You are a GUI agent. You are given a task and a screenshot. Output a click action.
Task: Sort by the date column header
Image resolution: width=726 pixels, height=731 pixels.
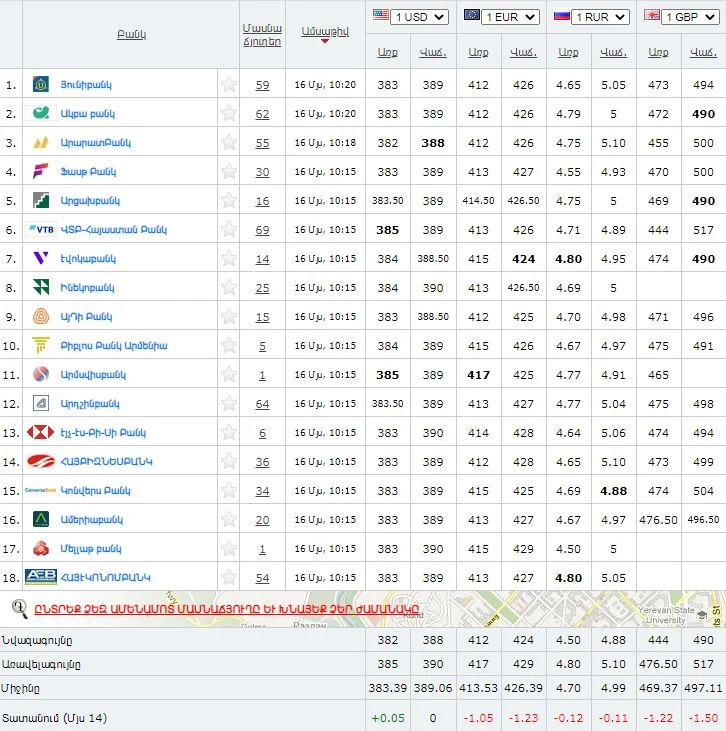(x=325, y=32)
